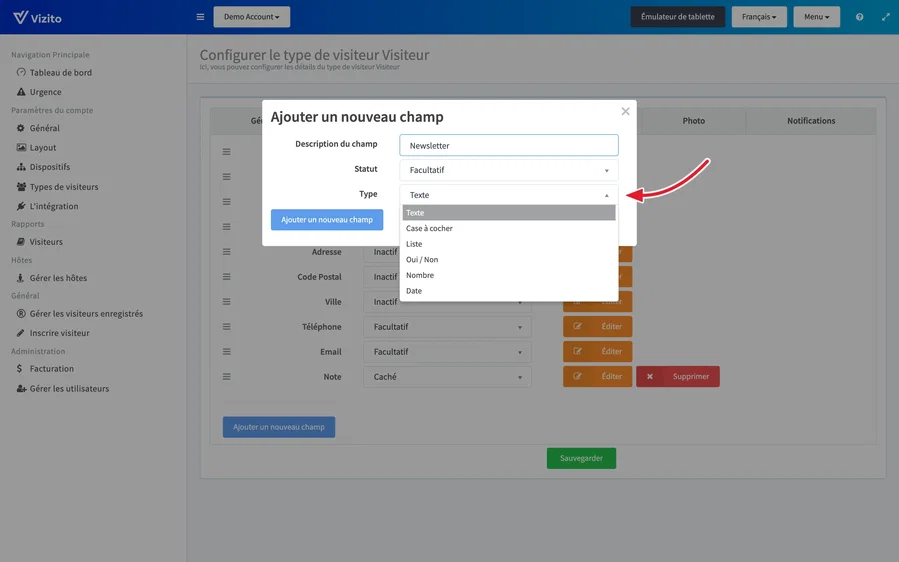This screenshot has width=899, height=562.
Task: Click the Gérer les hôtes person icon
Action: (x=21, y=278)
